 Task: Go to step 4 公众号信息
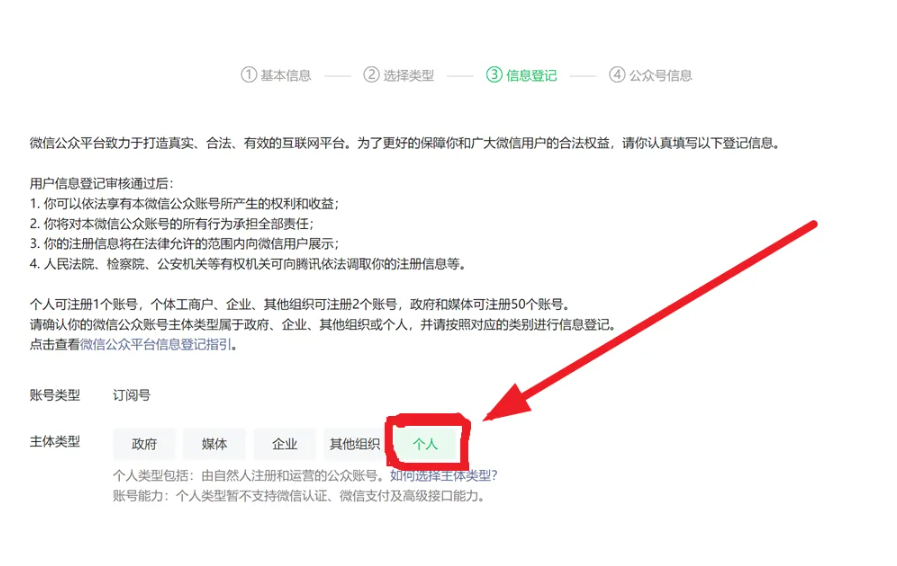650,75
